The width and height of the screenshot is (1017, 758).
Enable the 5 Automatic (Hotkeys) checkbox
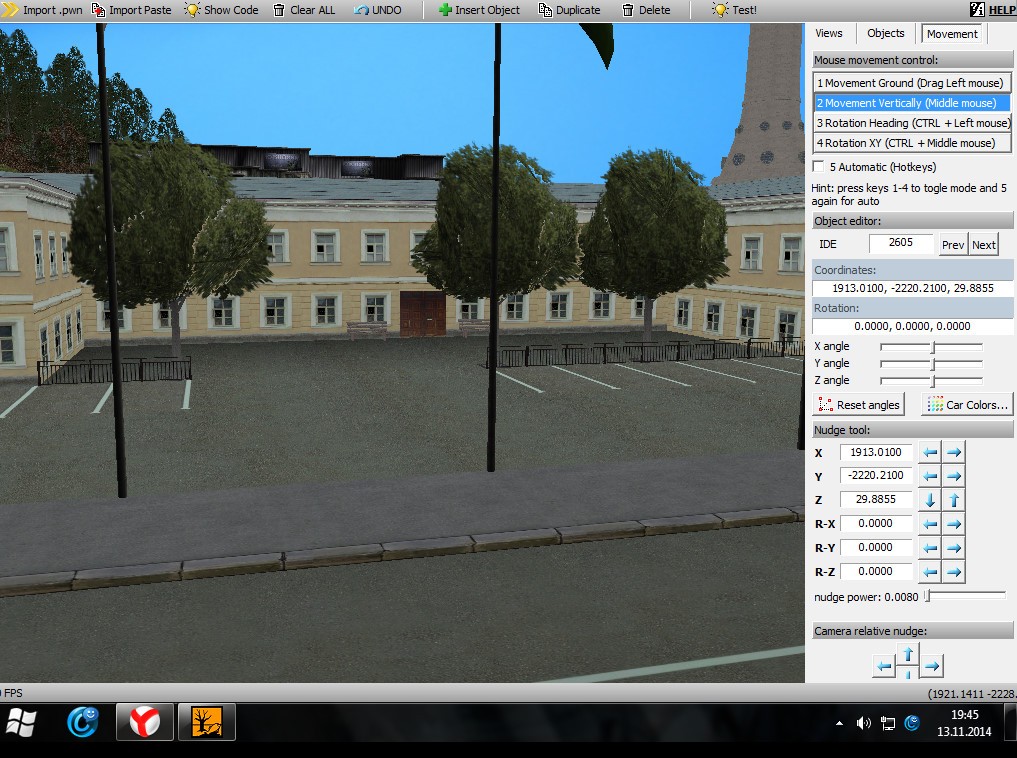[x=820, y=167]
